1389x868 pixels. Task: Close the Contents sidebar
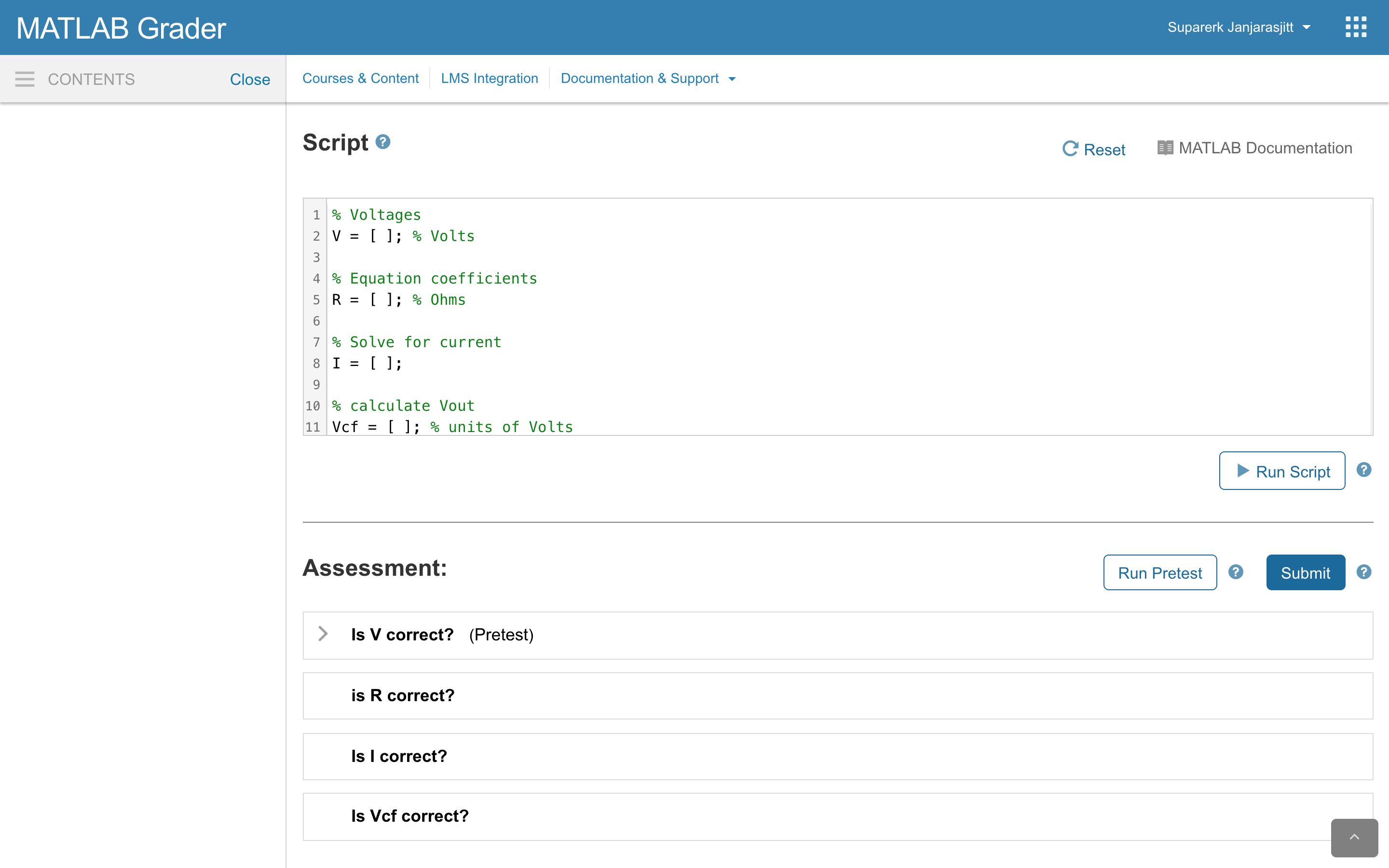click(250, 79)
